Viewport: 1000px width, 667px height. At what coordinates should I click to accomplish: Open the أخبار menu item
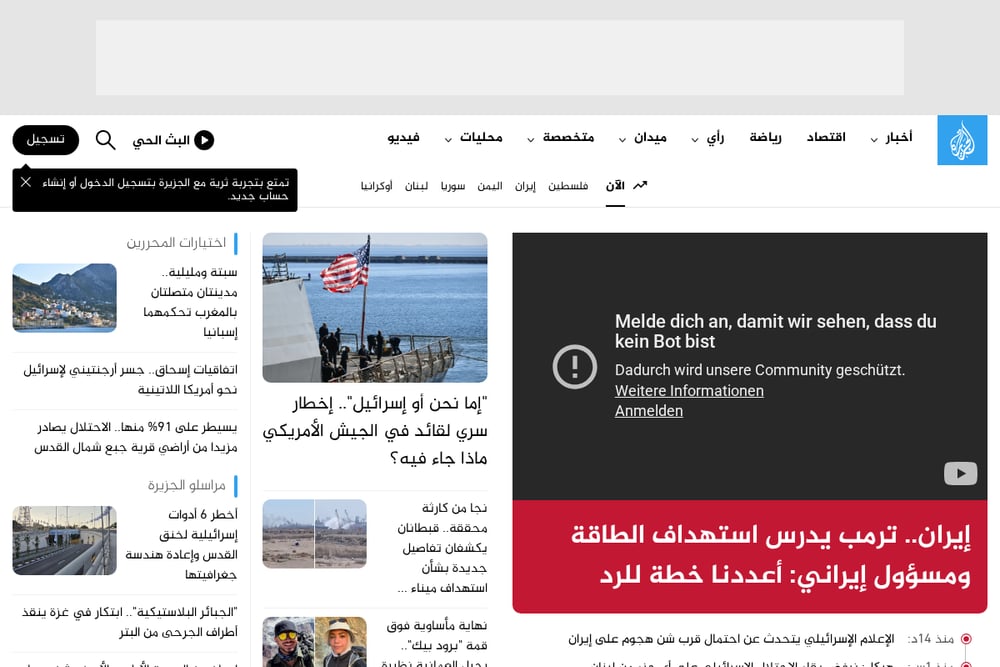(899, 137)
